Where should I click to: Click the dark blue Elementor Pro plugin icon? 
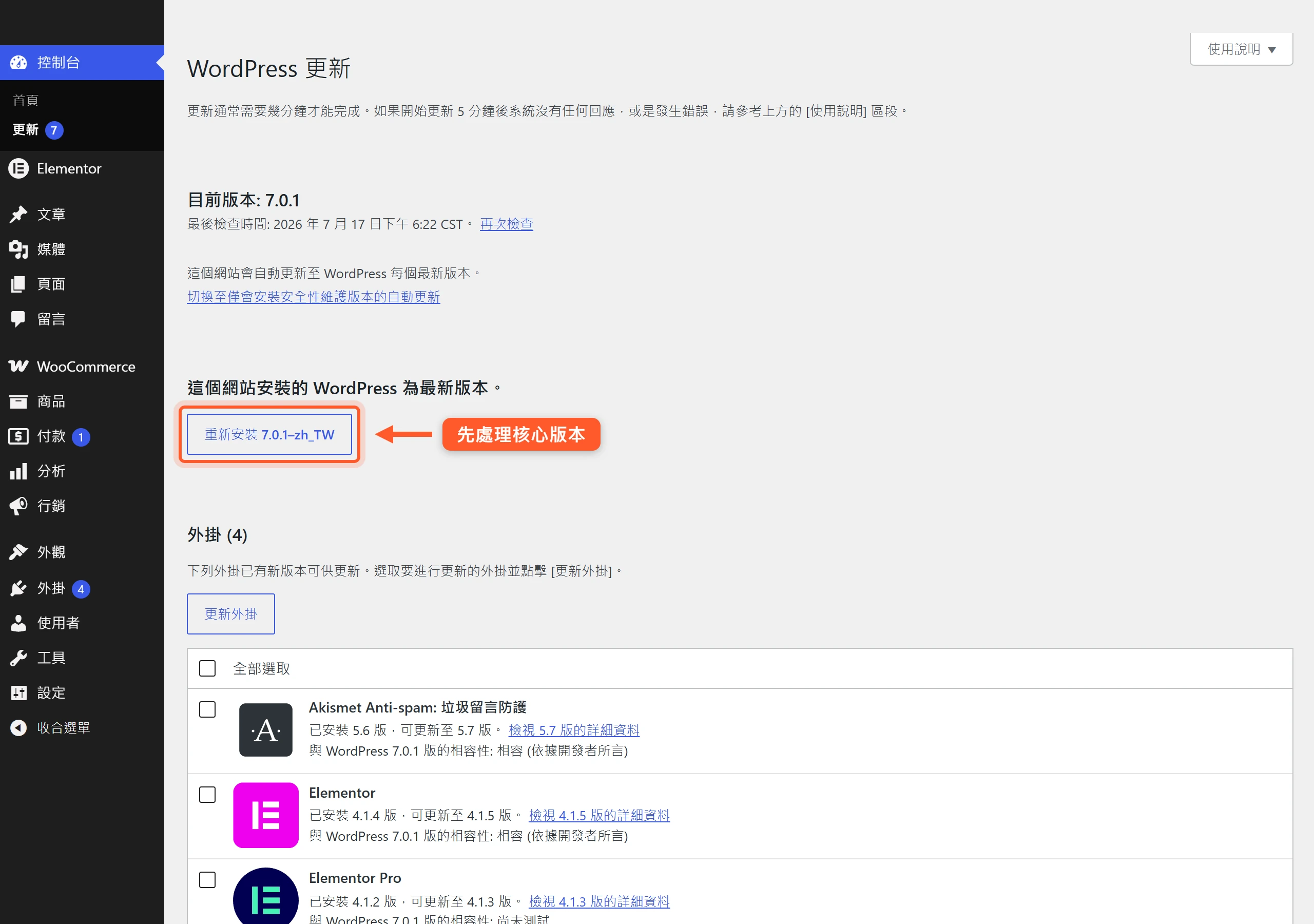[265, 896]
